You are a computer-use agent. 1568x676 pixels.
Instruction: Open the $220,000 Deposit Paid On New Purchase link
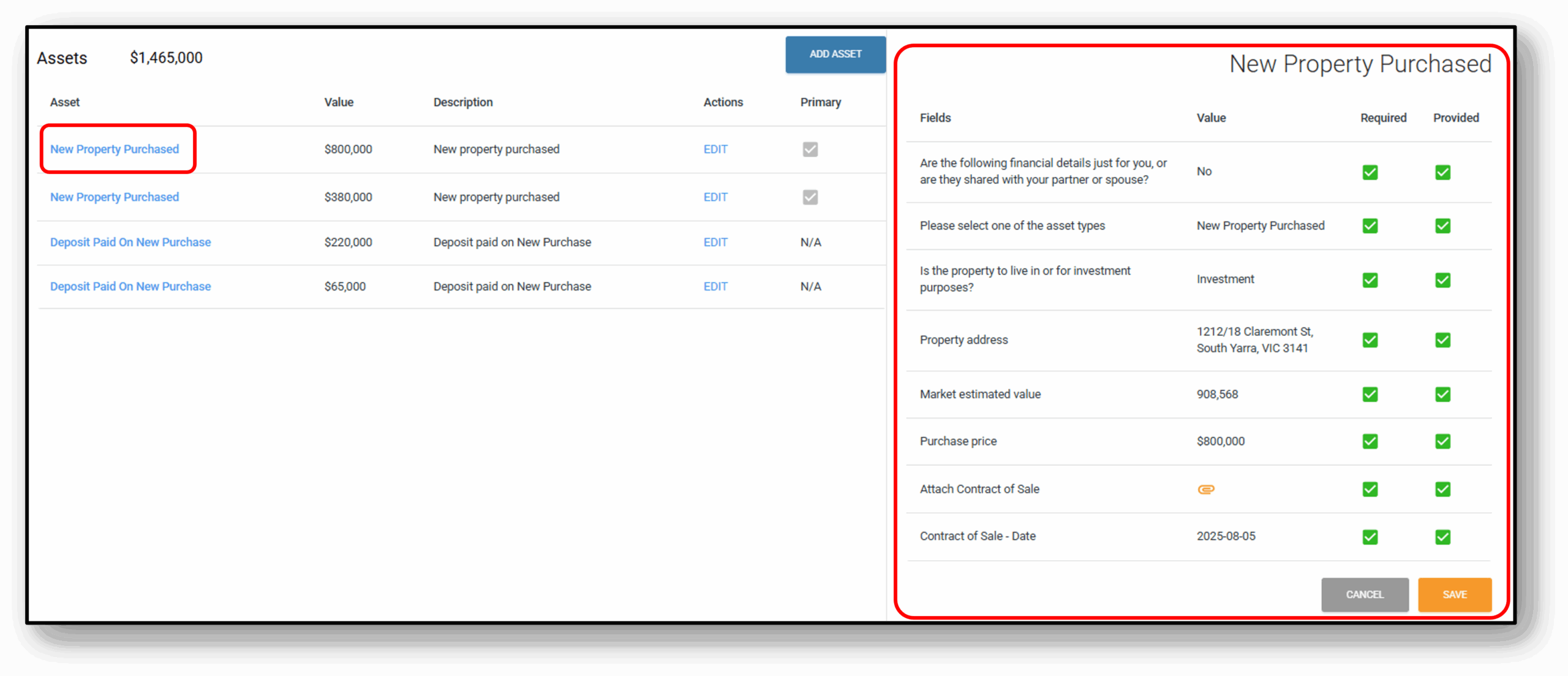[x=130, y=242]
